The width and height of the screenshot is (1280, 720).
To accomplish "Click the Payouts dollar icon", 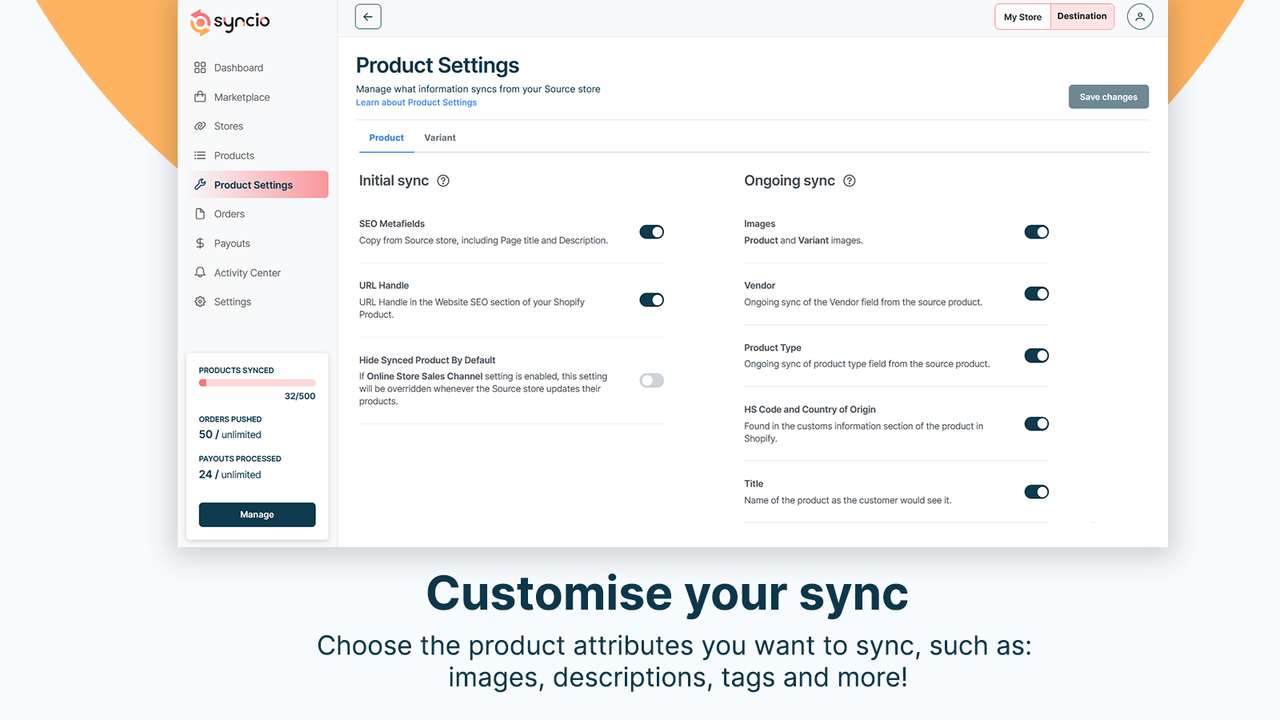I will 200,243.
